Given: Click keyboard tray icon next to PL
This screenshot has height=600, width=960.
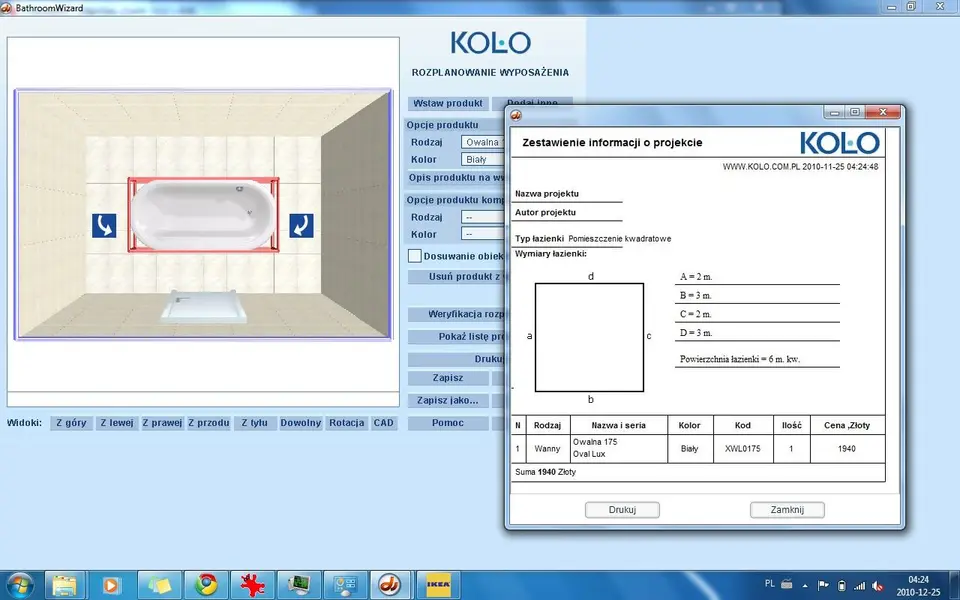Looking at the screenshot, I should 787,583.
